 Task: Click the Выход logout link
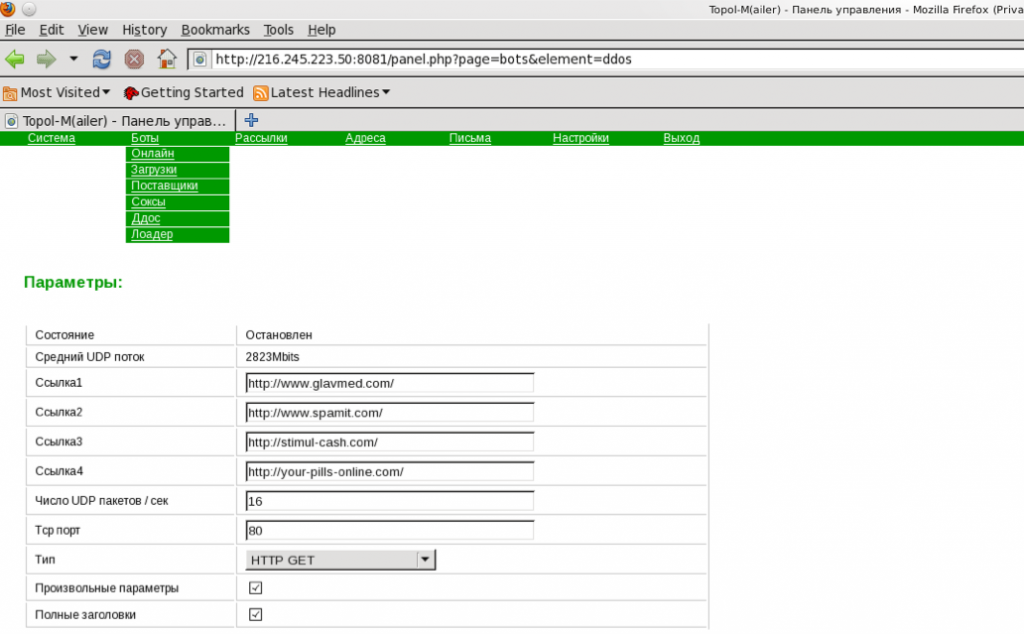click(x=681, y=138)
